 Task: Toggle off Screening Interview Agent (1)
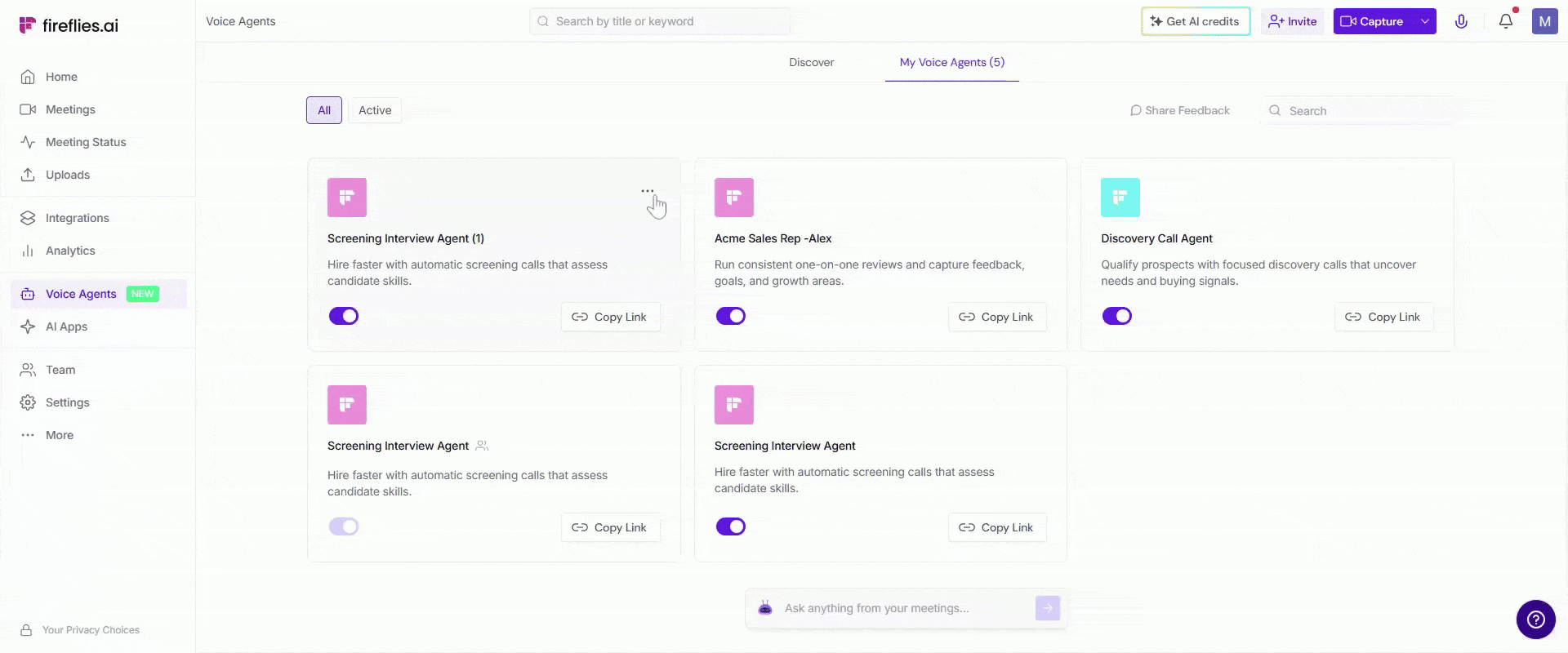click(x=344, y=316)
